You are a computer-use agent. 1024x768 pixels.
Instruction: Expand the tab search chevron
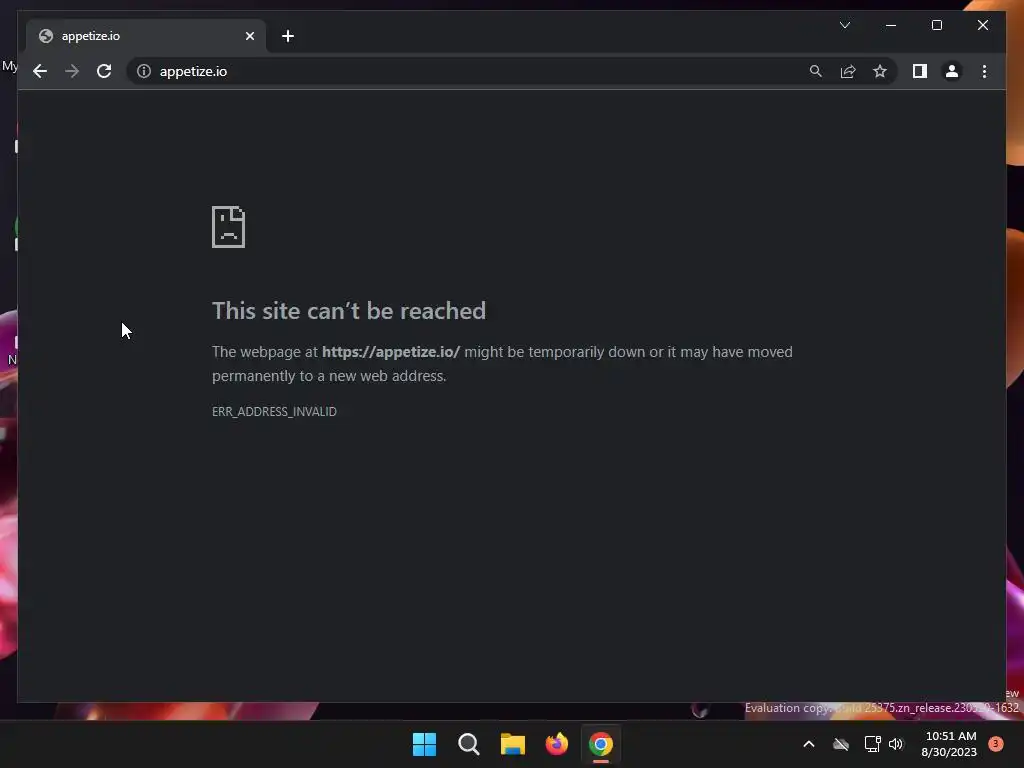coord(845,25)
